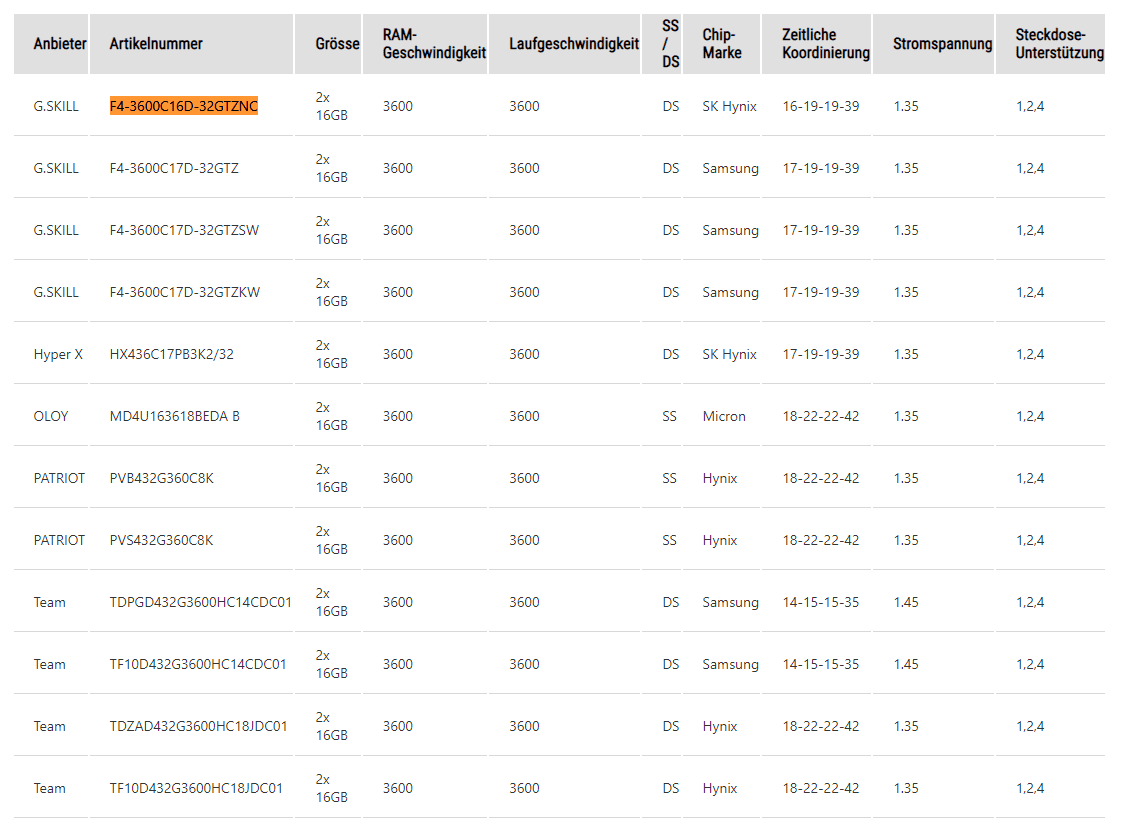1135x840 pixels.
Task: Click timing 14-15-15-35 in TDPGD432G3600HC14CDC01 row
Action: coord(821,602)
